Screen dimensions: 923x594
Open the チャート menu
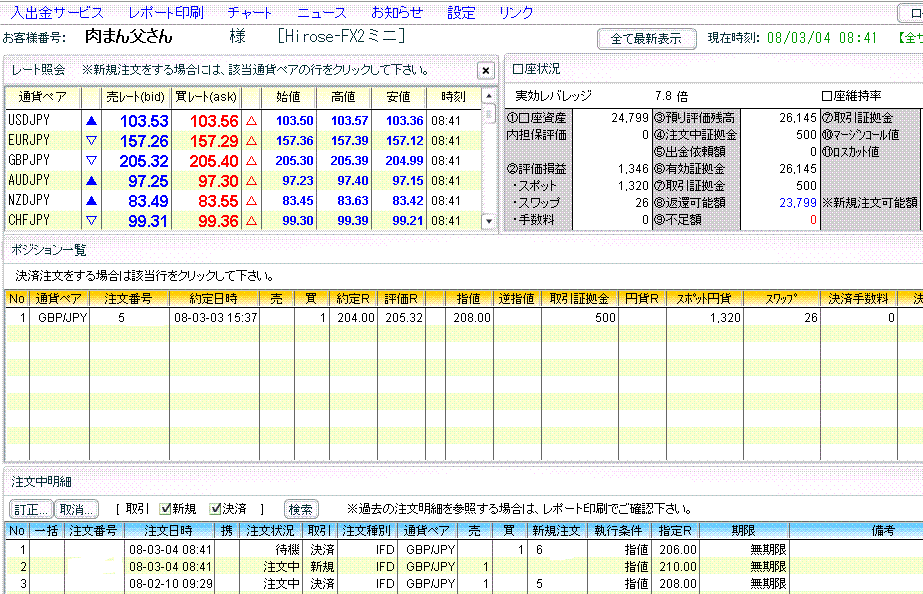(x=249, y=13)
